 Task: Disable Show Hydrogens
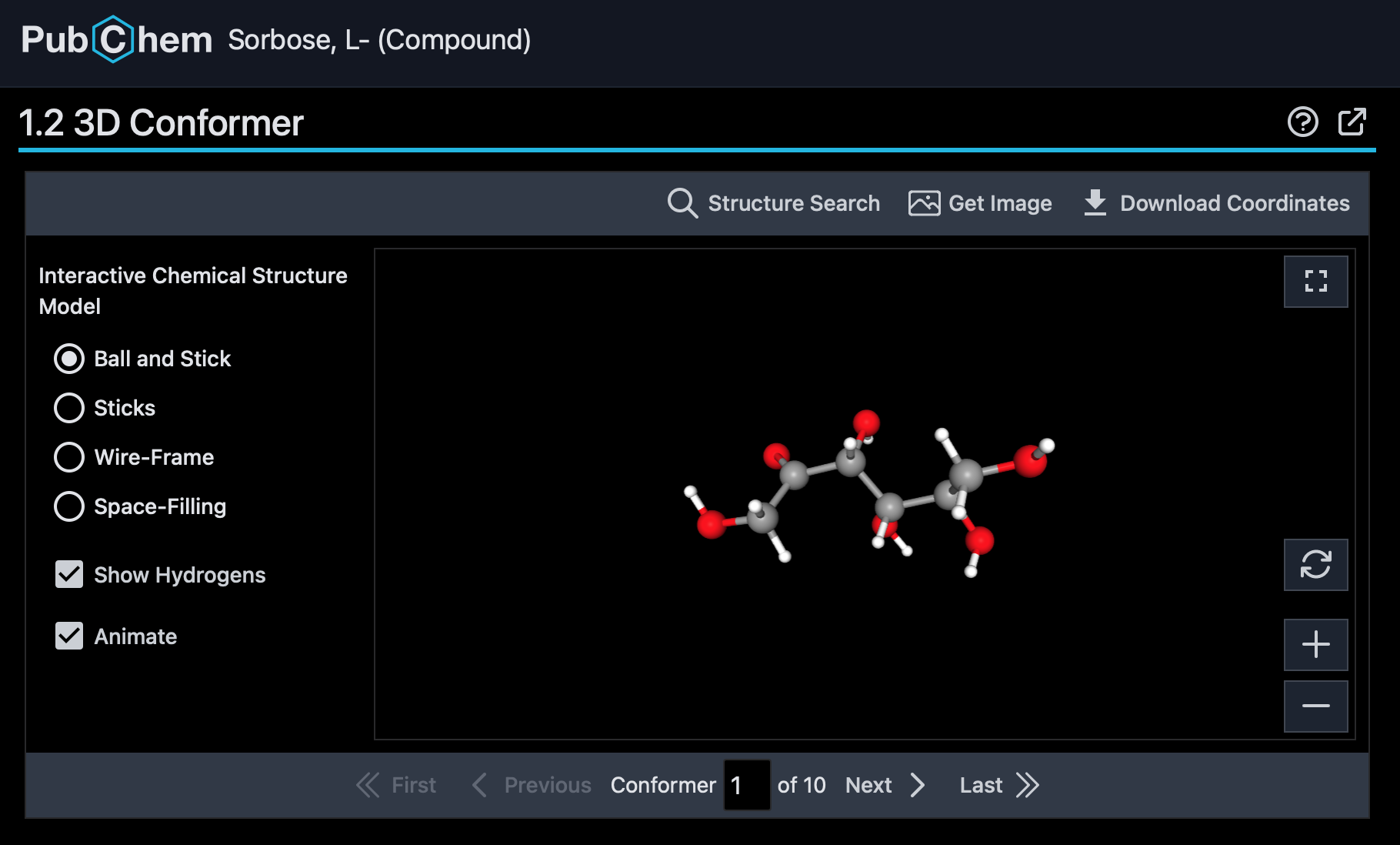68,575
